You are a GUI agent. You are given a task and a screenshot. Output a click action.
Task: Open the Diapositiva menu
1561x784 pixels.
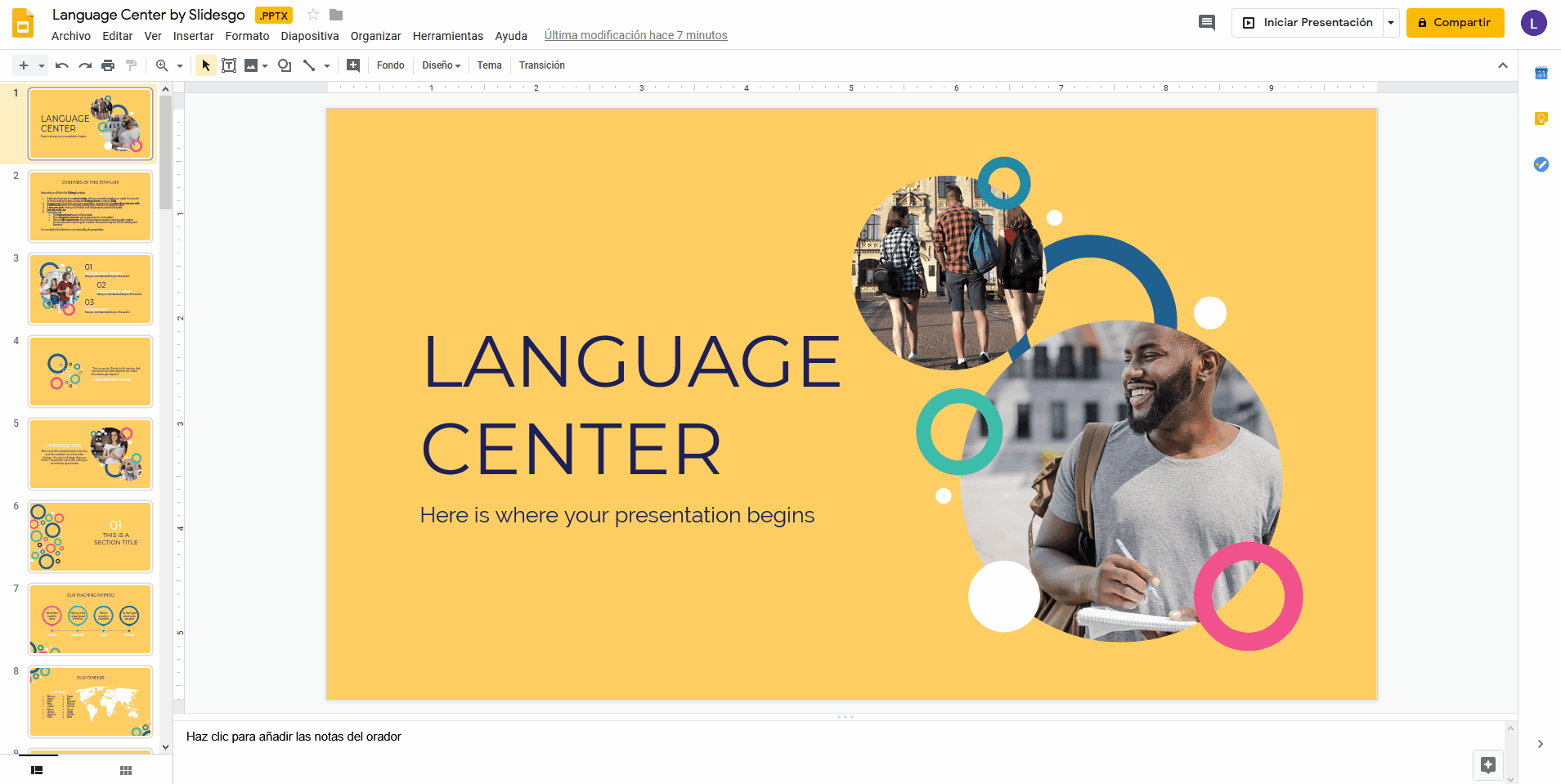pos(310,36)
